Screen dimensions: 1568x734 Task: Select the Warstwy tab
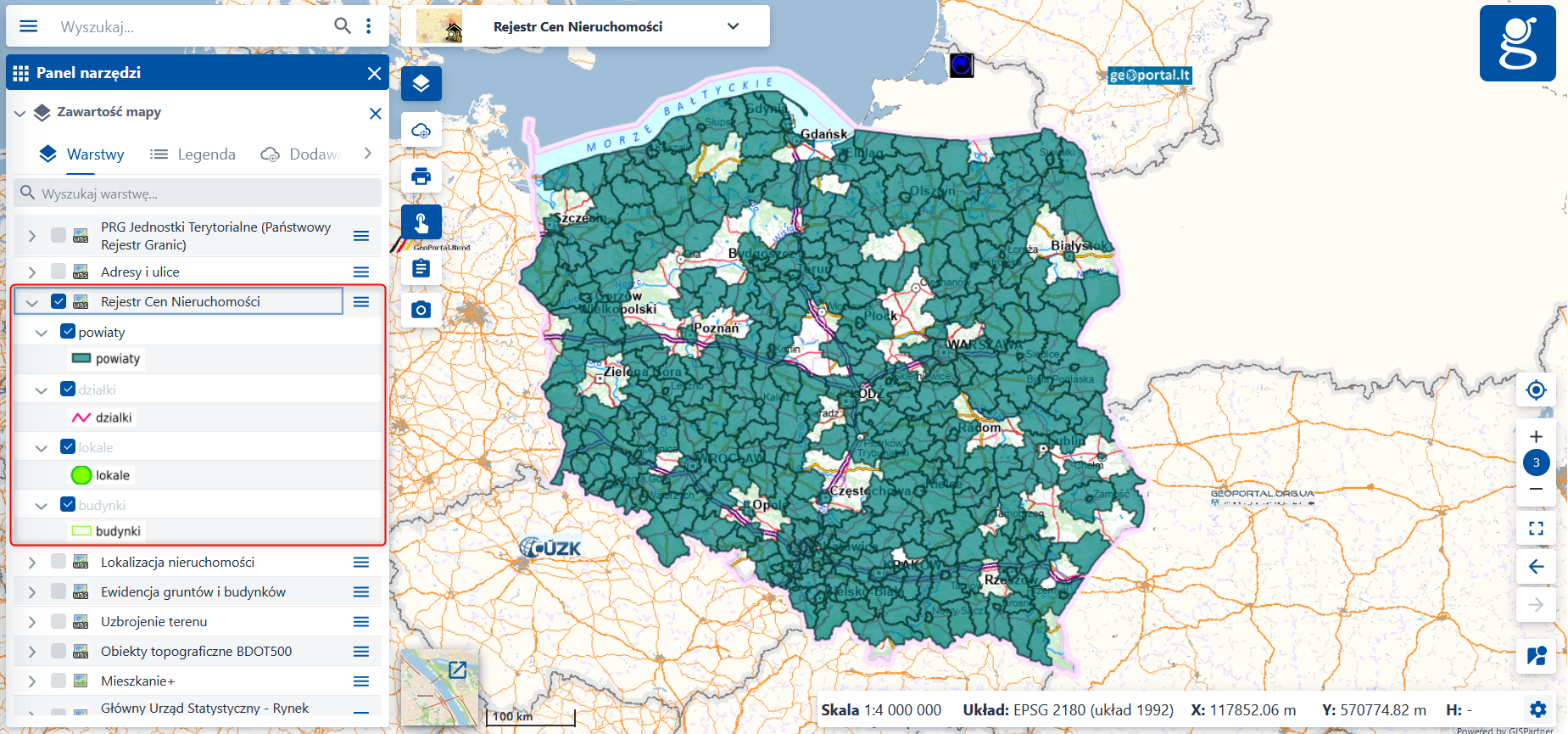pos(82,154)
